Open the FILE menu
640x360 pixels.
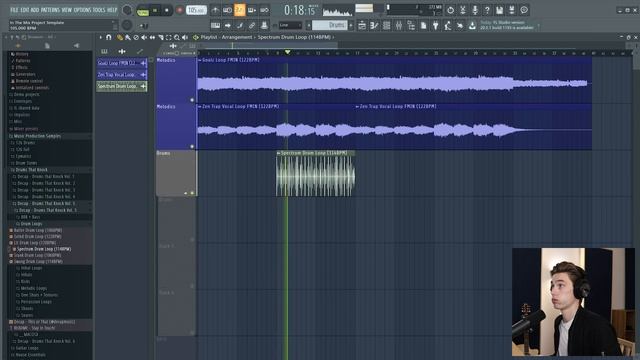pyautogui.click(x=14, y=9)
